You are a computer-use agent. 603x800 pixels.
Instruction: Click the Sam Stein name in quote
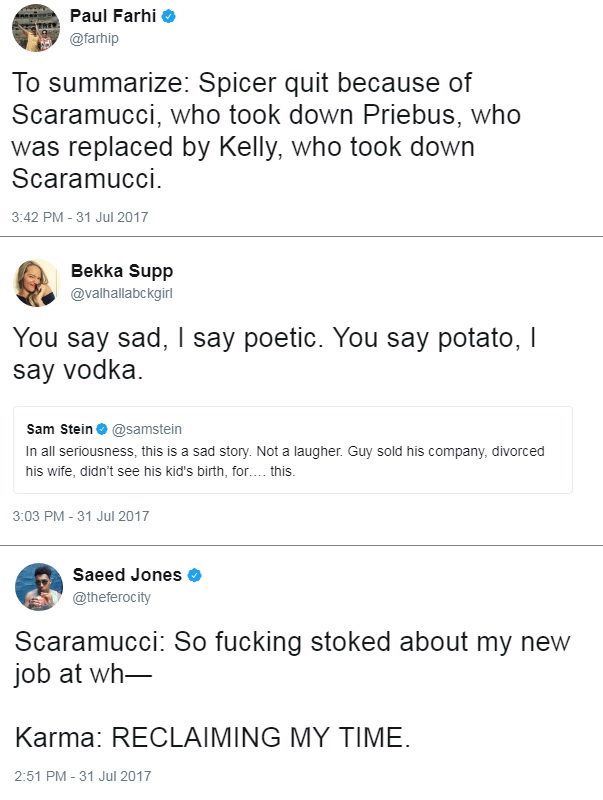[60, 429]
